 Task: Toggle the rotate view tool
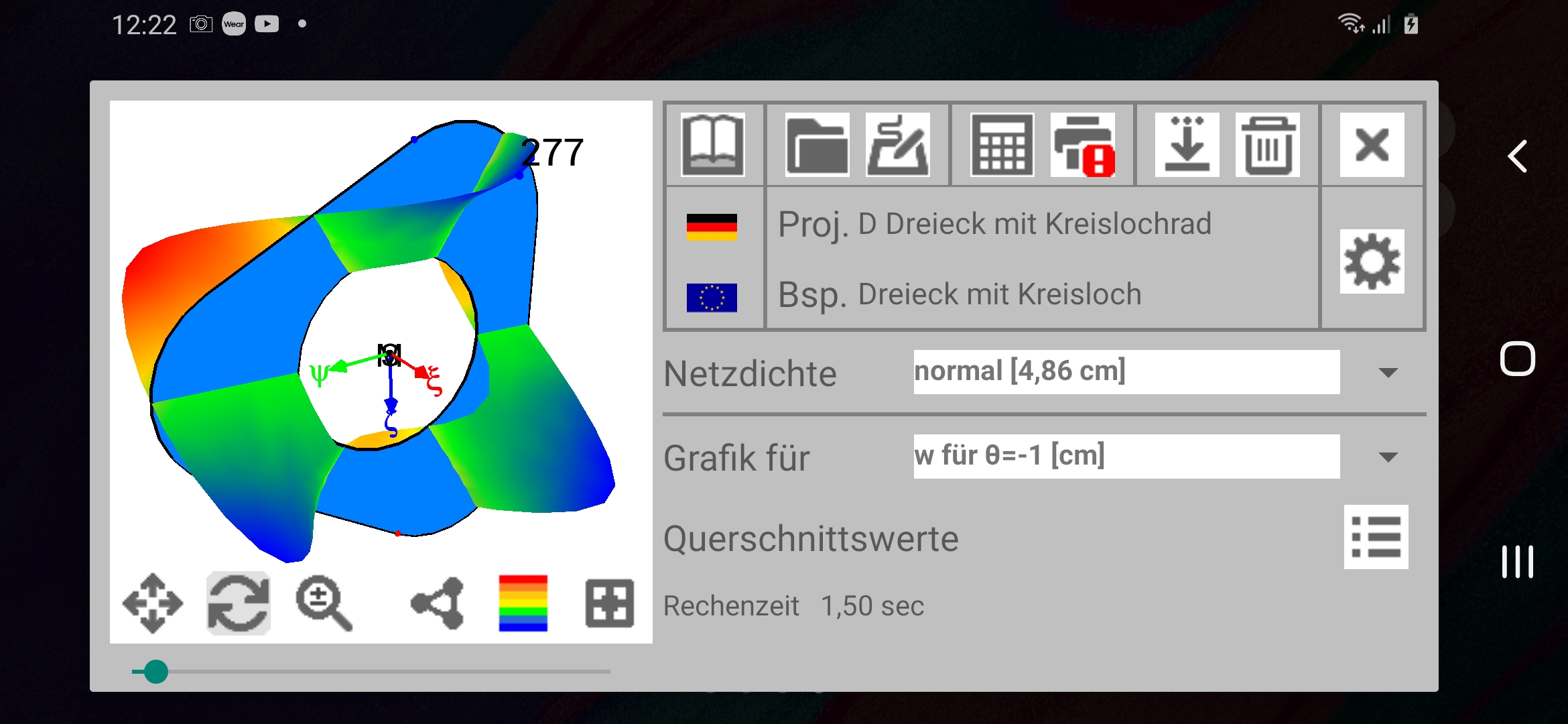[239, 603]
